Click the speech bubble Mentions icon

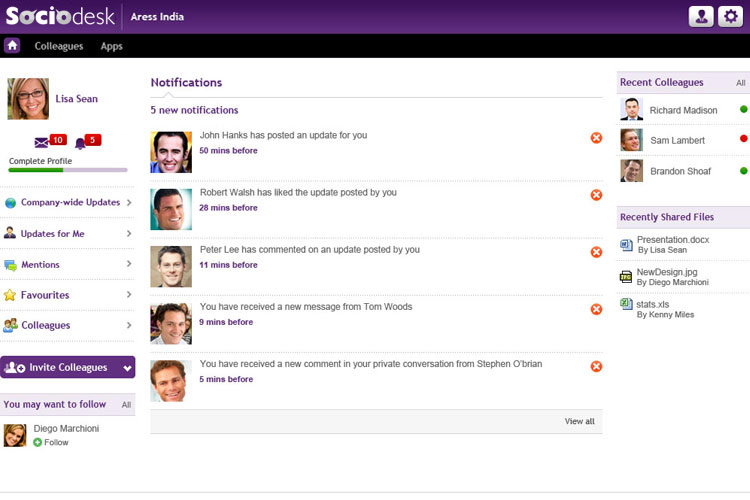[10, 265]
